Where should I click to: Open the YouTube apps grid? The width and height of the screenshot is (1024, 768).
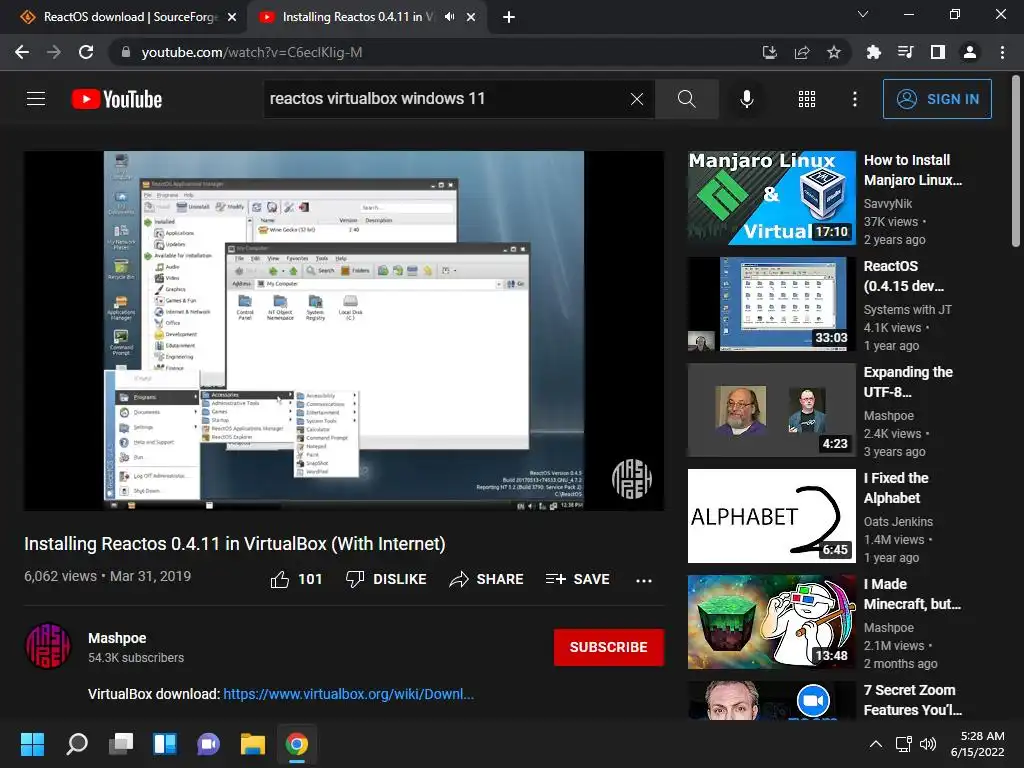tap(807, 99)
